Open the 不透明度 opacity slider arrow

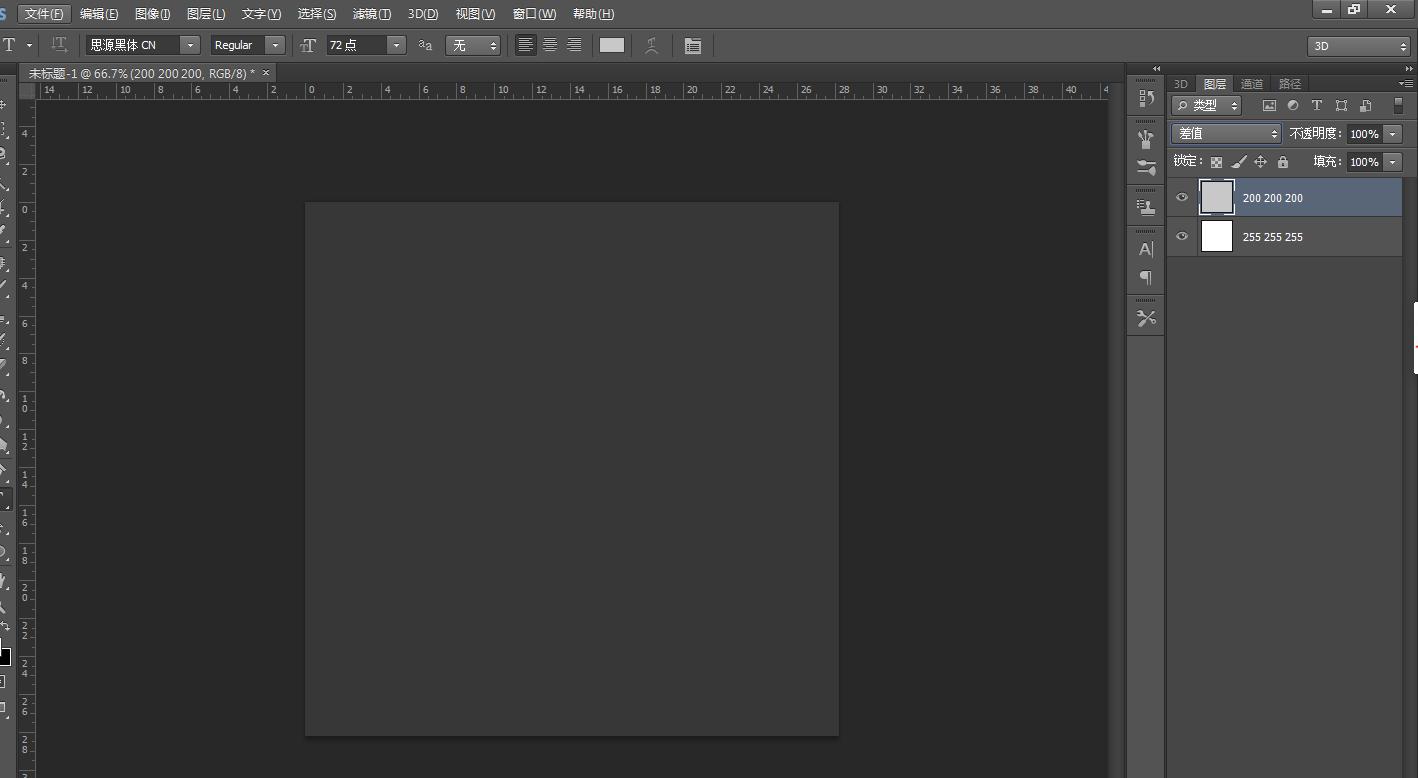pos(1392,134)
